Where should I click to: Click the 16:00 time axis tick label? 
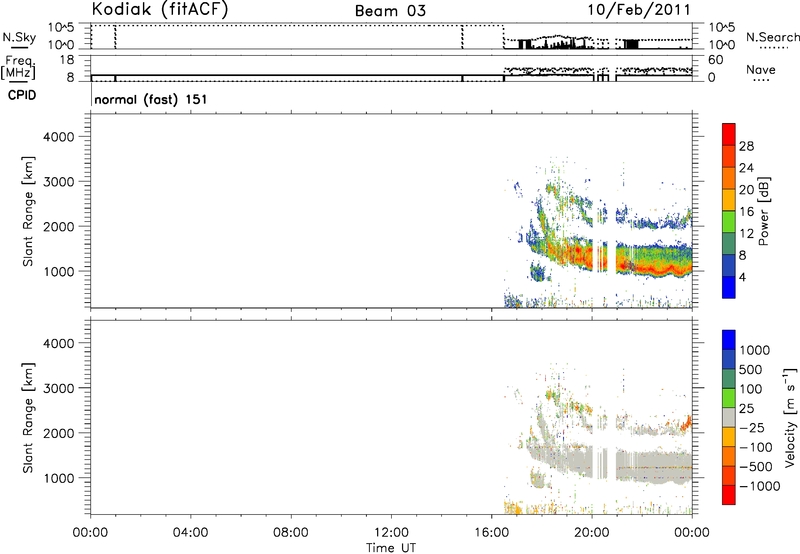[x=491, y=533]
